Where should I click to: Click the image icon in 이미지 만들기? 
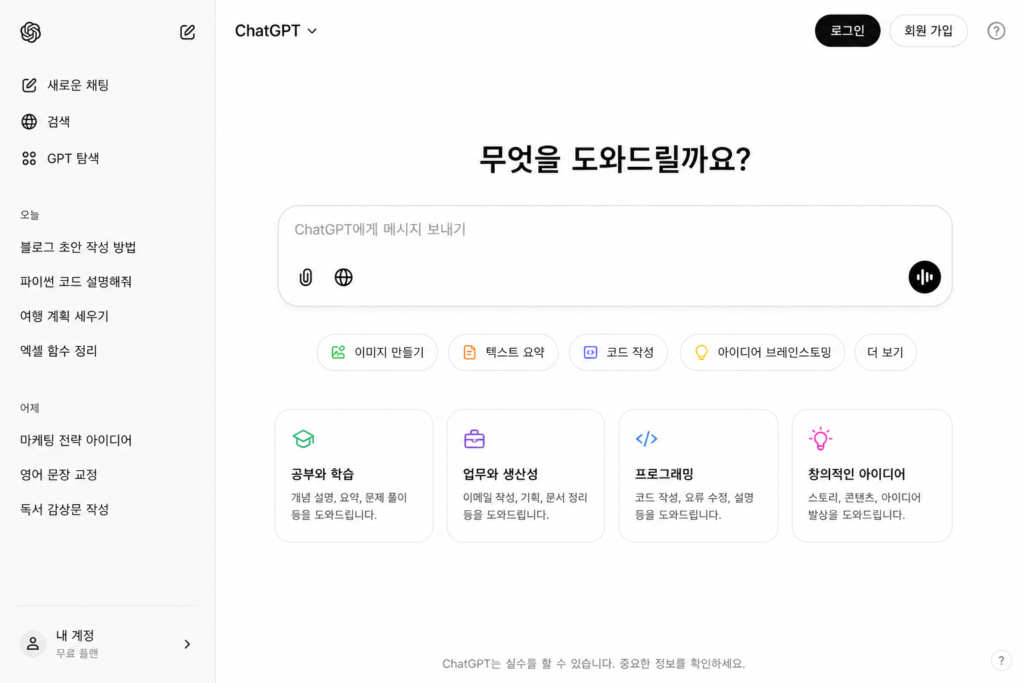[338, 353]
